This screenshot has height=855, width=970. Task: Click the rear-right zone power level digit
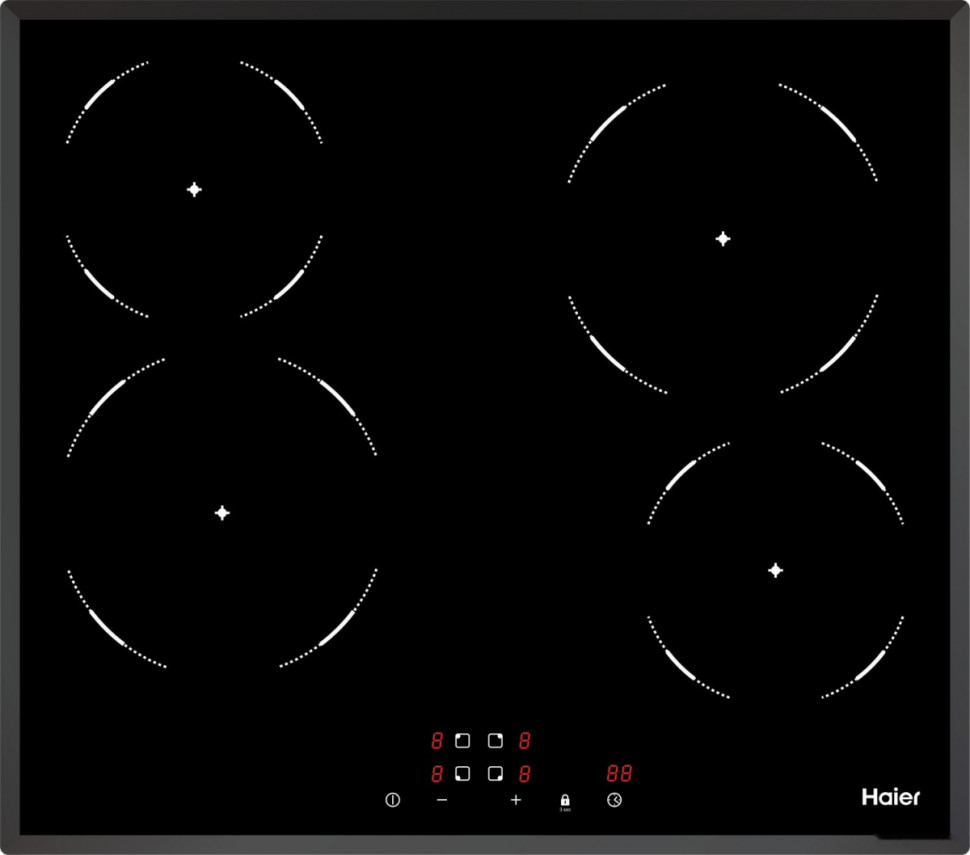524,741
